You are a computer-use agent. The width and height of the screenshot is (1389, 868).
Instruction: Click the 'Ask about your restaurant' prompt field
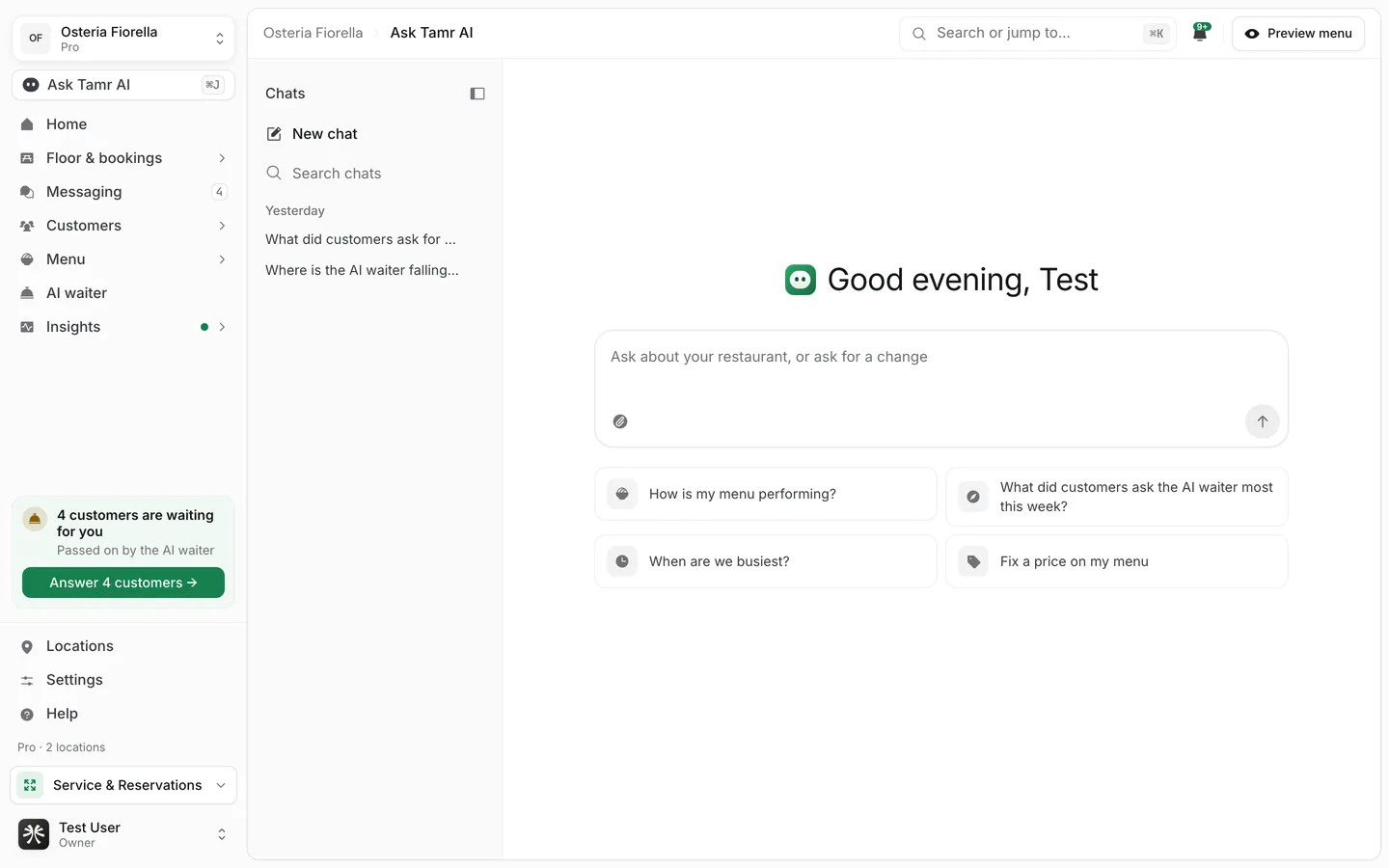(941, 389)
